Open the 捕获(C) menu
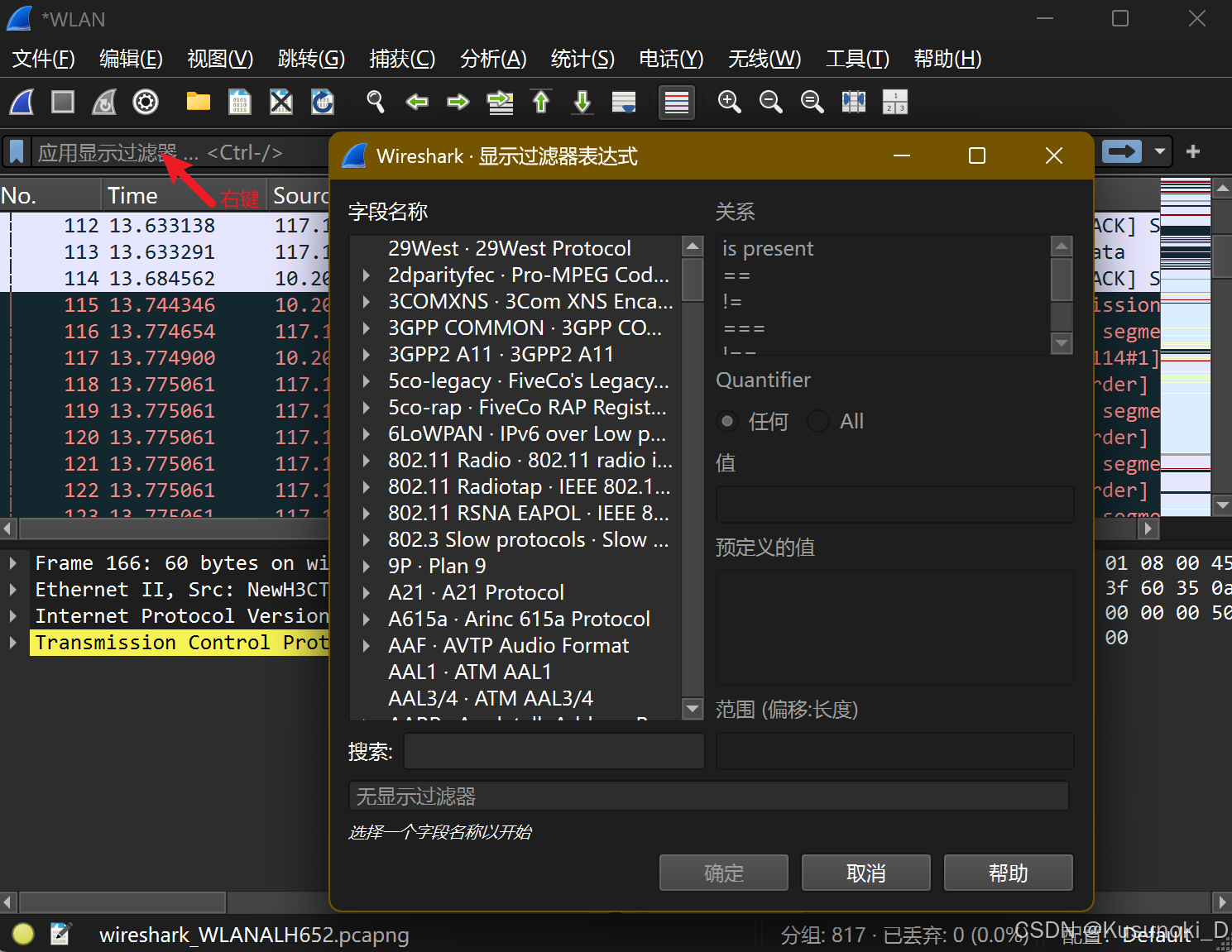 click(x=402, y=59)
